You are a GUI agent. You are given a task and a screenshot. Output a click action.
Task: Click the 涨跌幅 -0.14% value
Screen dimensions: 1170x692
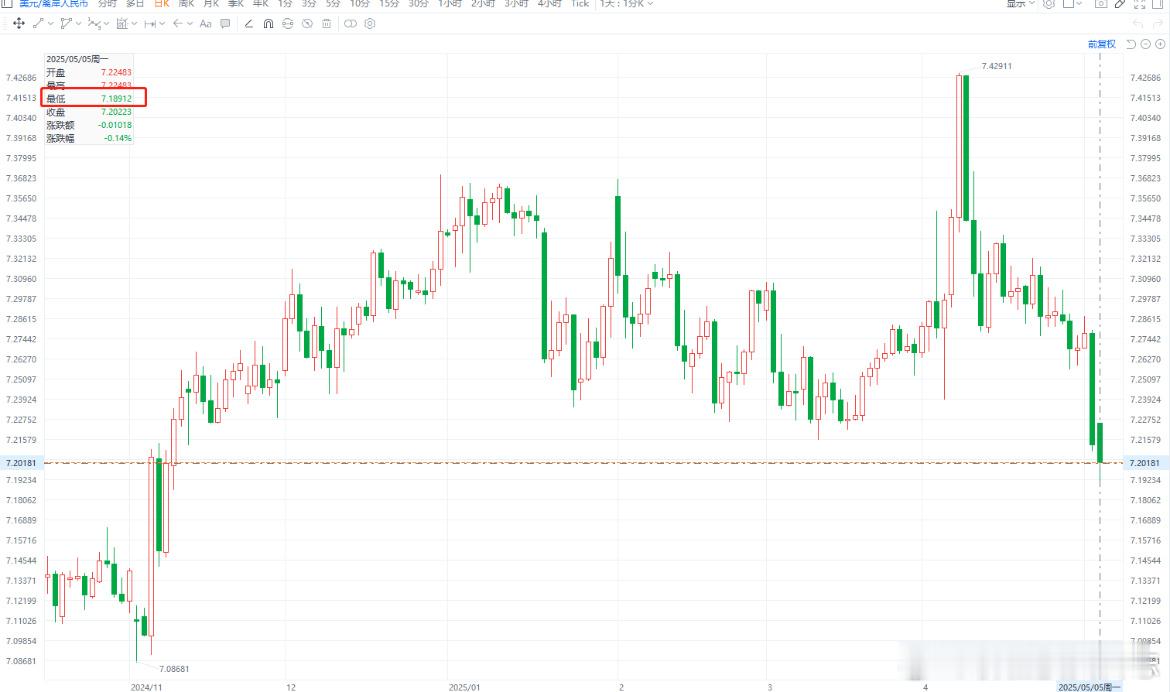(x=118, y=138)
